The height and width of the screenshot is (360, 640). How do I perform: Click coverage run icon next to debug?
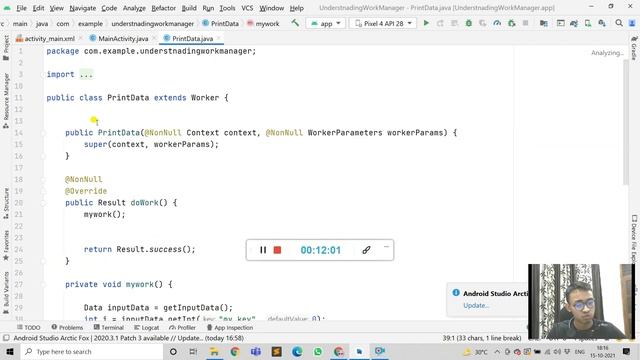pyautogui.click(x=482, y=23)
